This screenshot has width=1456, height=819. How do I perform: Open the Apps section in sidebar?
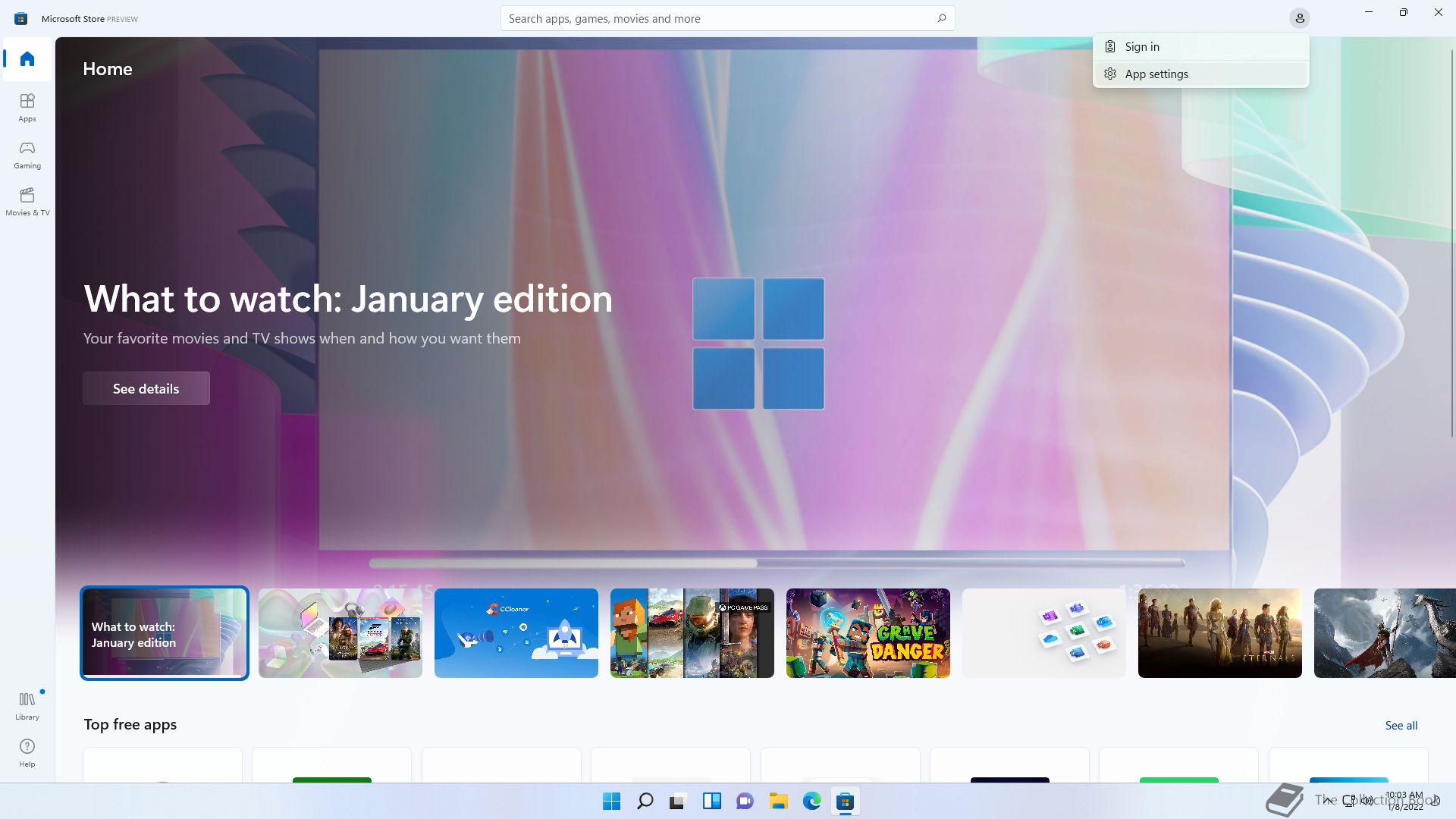point(27,107)
